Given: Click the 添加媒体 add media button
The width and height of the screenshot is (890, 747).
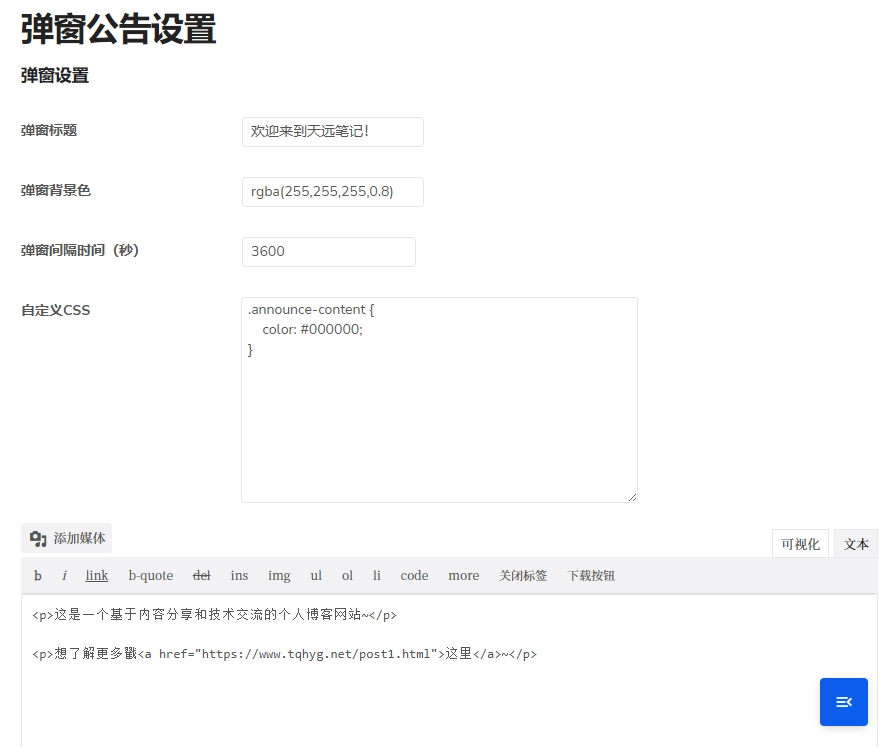Looking at the screenshot, I should pyautogui.click(x=66, y=538).
